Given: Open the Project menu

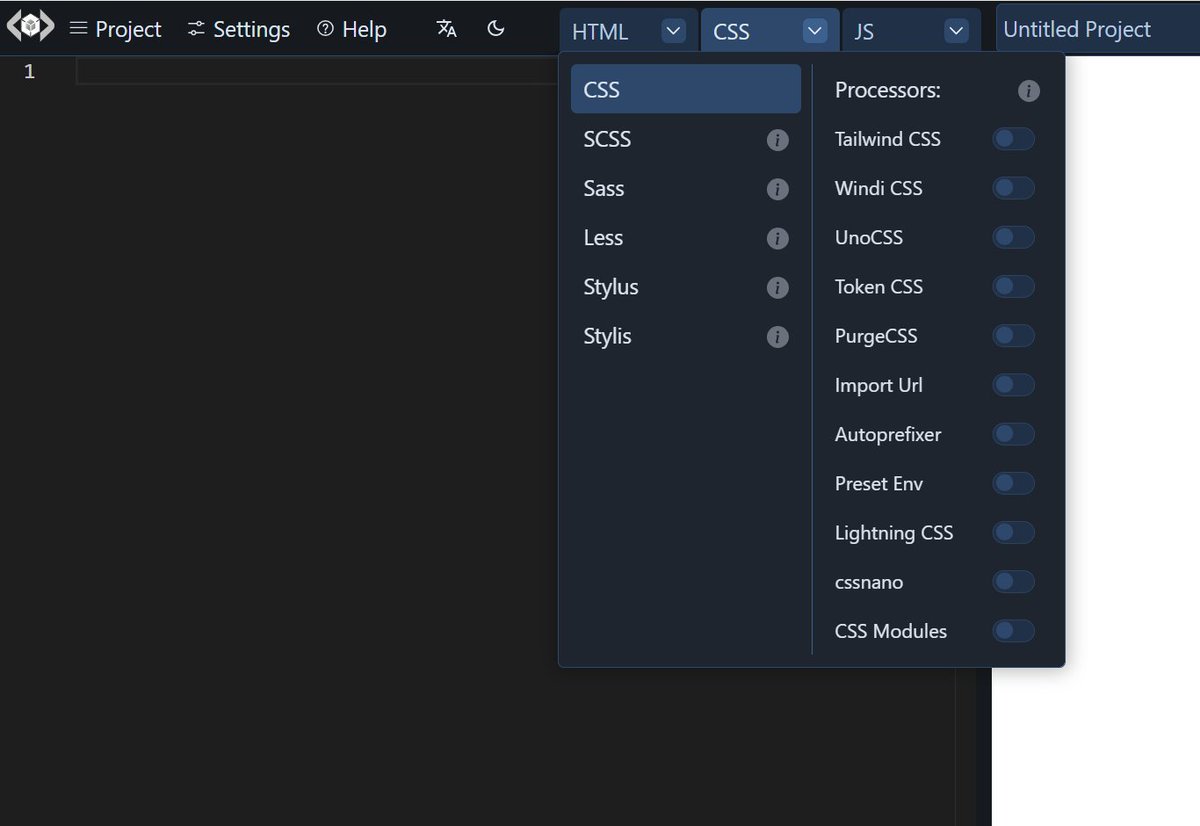Looking at the screenshot, I should coord(116,29).
